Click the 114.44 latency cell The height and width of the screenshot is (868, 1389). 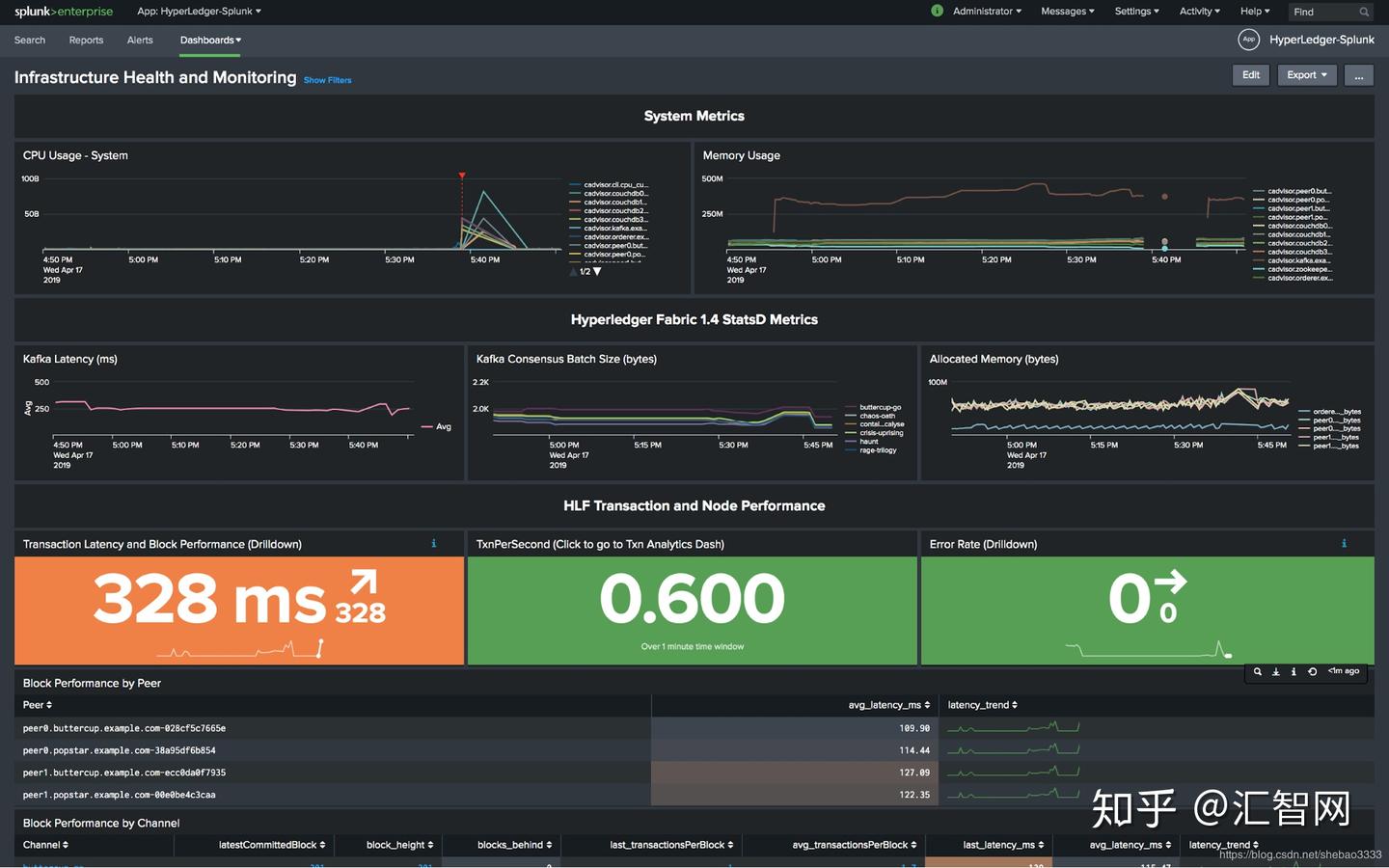tap(795, 750)
